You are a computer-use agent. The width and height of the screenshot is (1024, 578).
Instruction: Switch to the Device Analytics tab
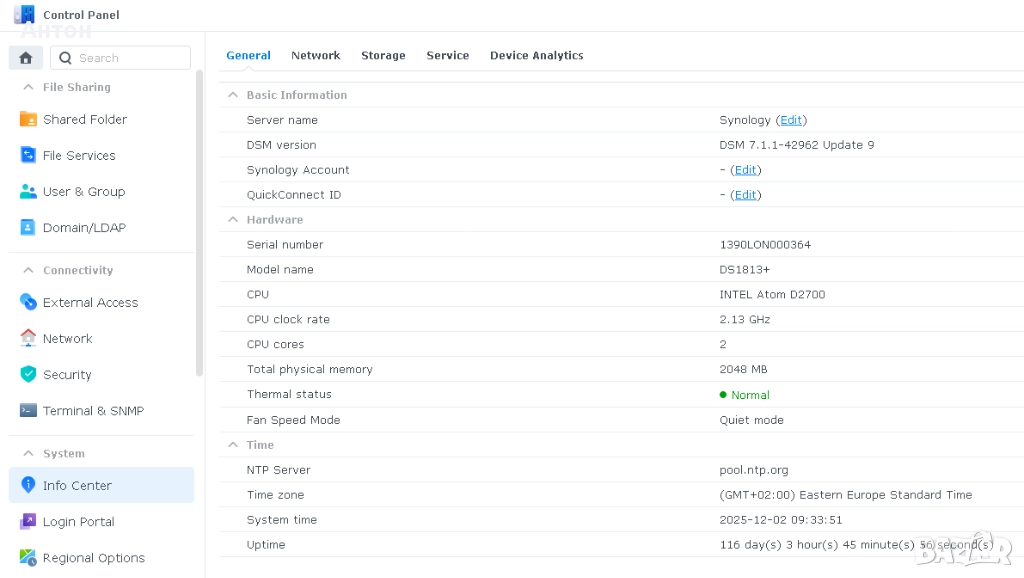(536, 55)
